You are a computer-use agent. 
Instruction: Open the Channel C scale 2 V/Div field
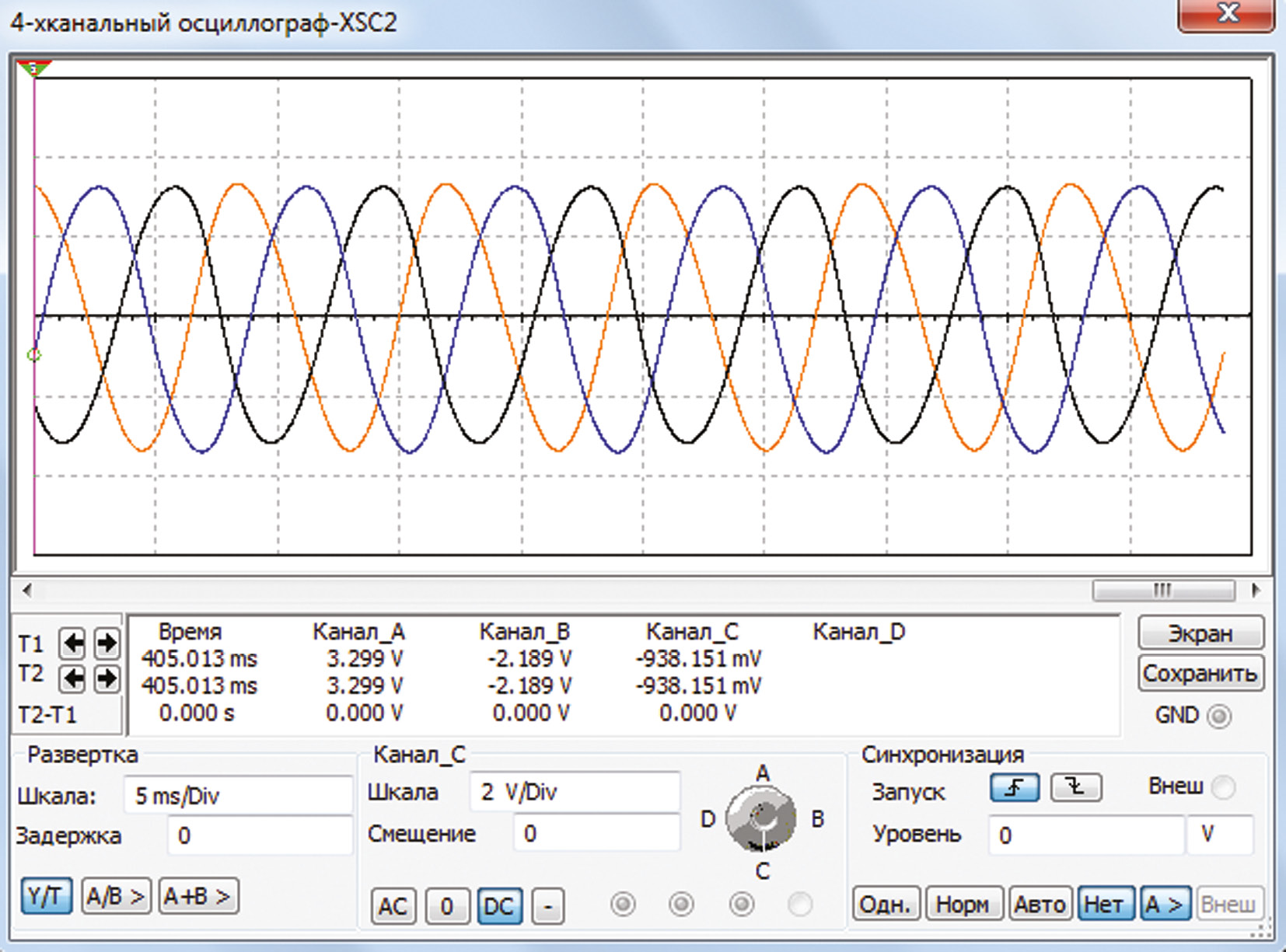(x=575, y=793)
